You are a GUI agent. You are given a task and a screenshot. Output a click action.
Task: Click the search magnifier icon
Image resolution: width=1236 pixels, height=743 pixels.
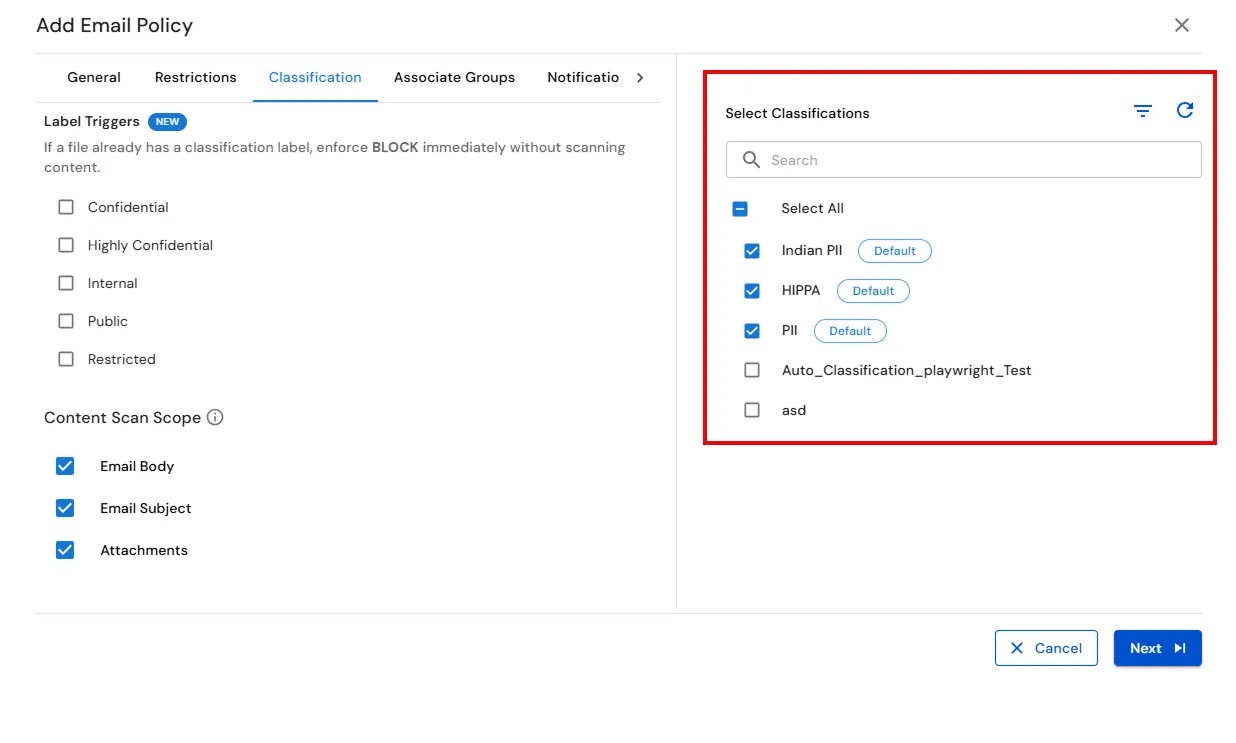(752, 160)
